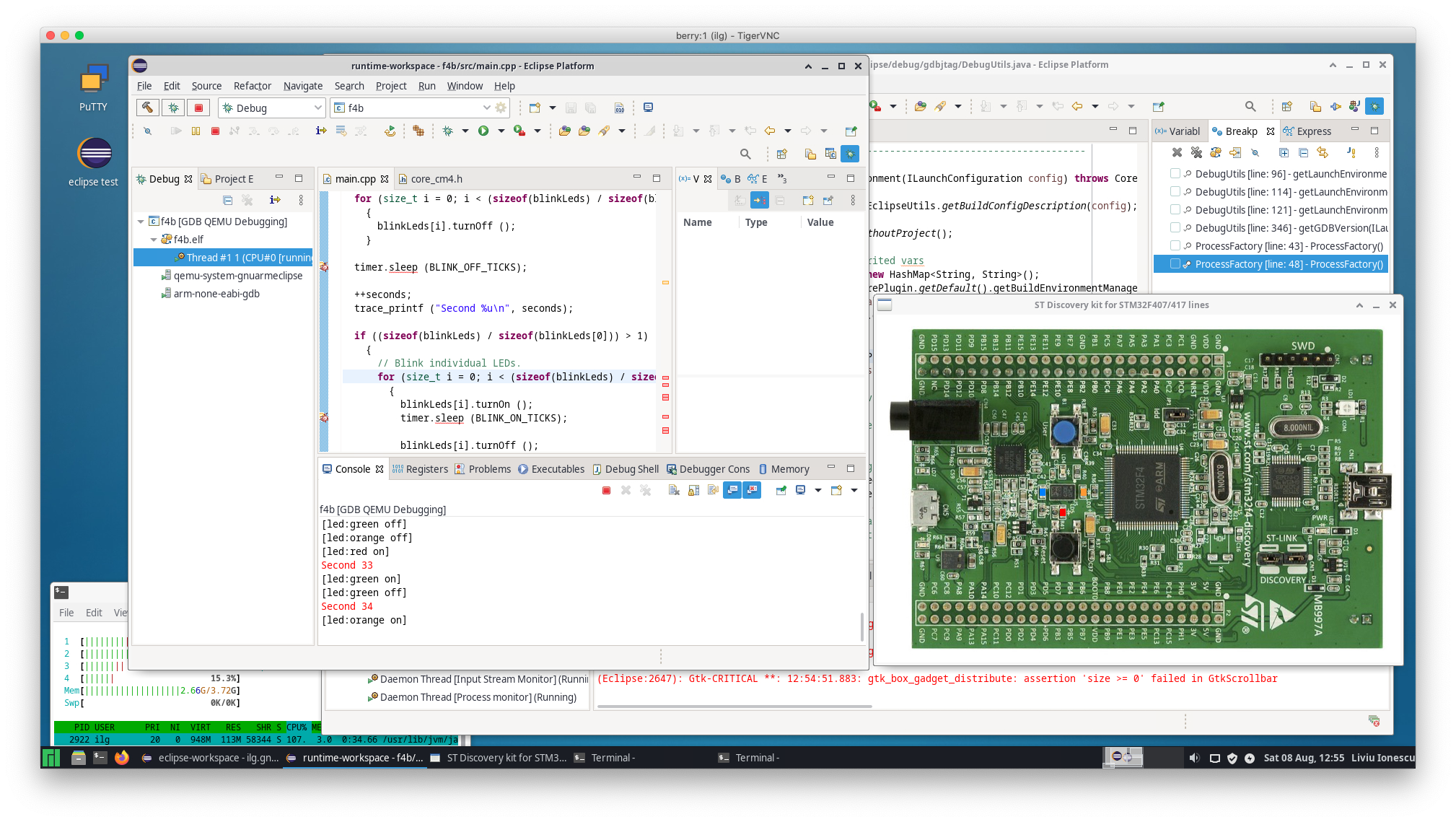Open the Debug launch mode dropdown
The image size is (1456, 822).
(x=317, y=108)
